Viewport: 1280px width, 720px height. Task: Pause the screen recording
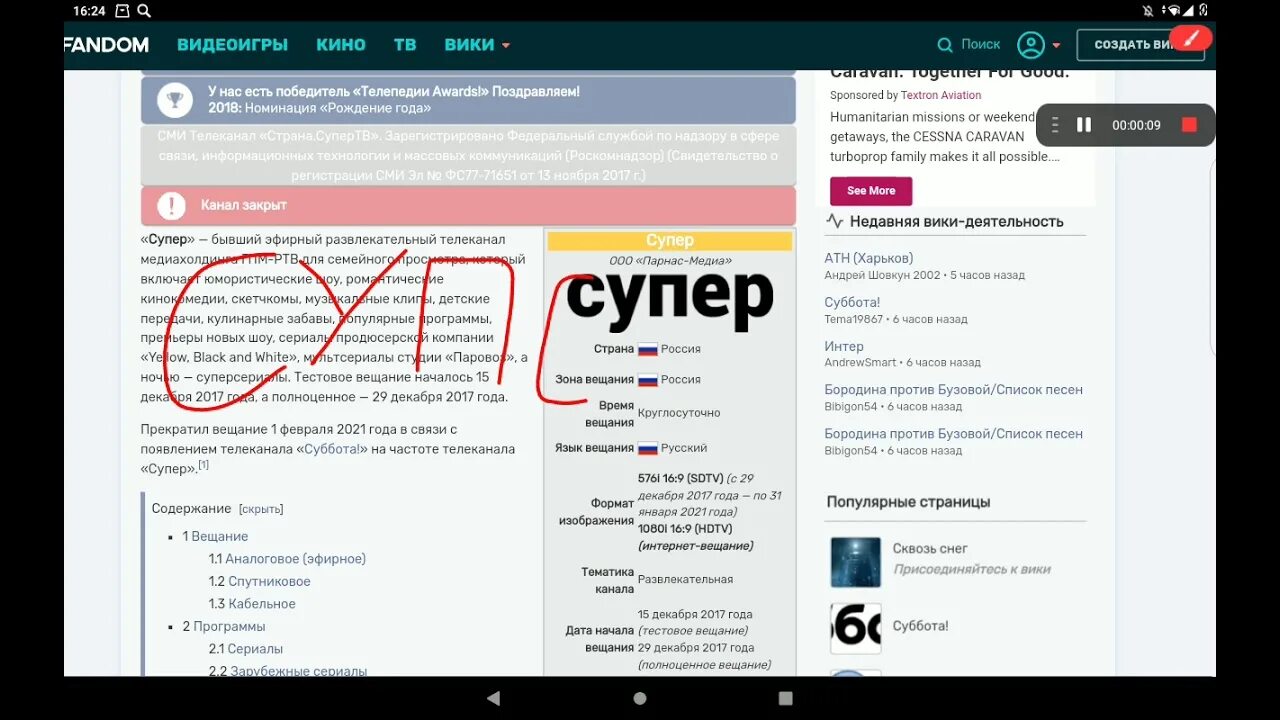1084,125
